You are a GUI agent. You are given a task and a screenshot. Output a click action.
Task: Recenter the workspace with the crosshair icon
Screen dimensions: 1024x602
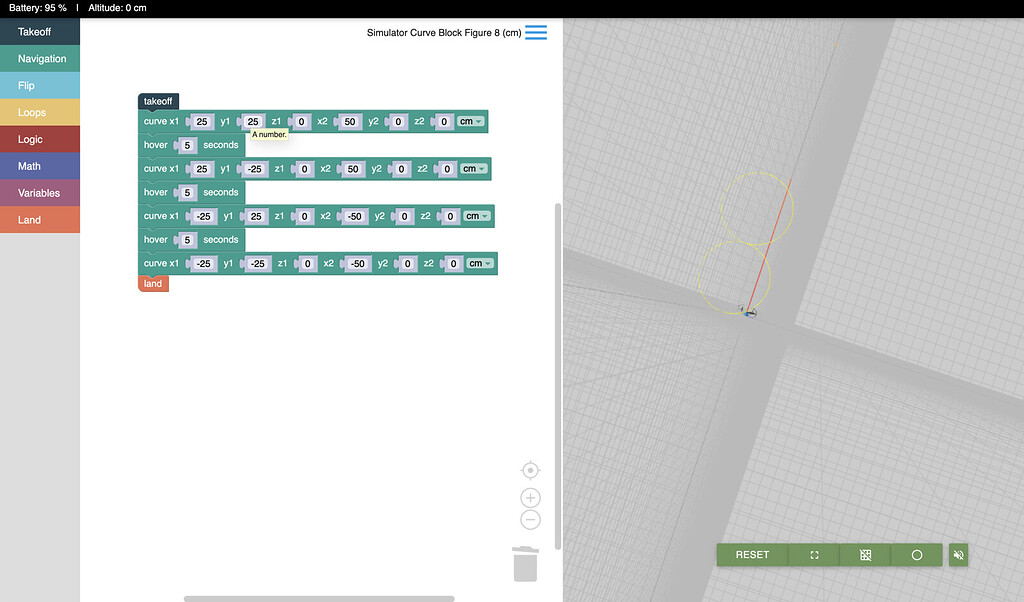[x=530, y=469]
